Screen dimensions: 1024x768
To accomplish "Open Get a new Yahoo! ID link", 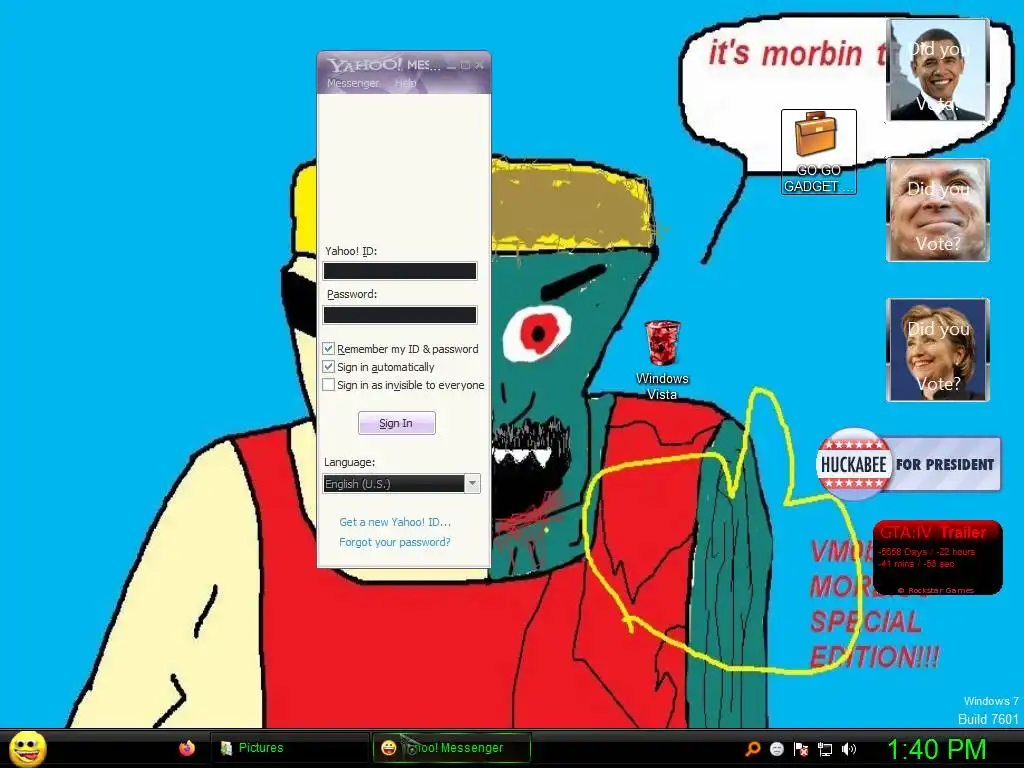I will tap(395, 522).
